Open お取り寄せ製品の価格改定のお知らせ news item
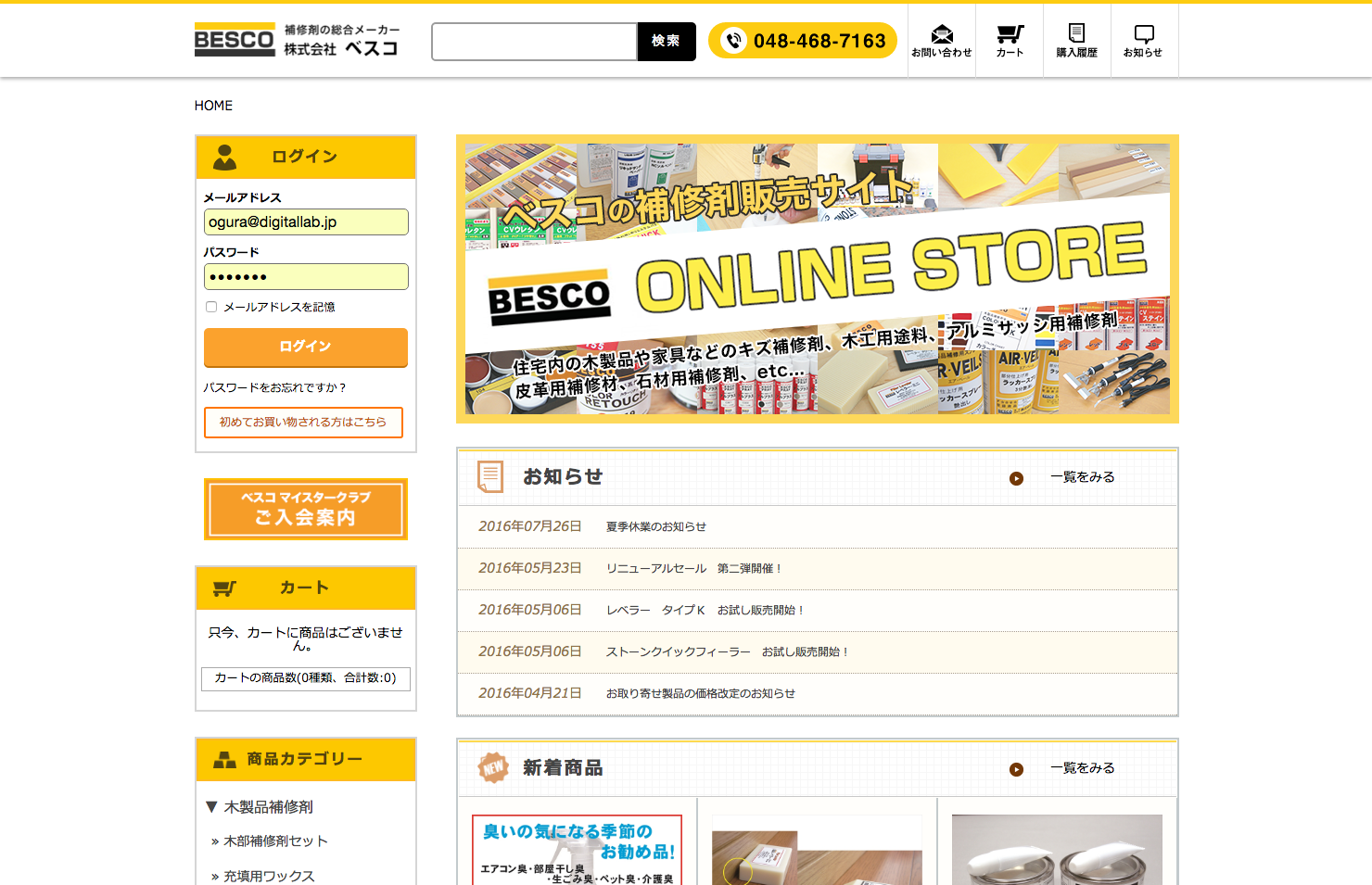 pyautogui.click(x=701, y=693)
